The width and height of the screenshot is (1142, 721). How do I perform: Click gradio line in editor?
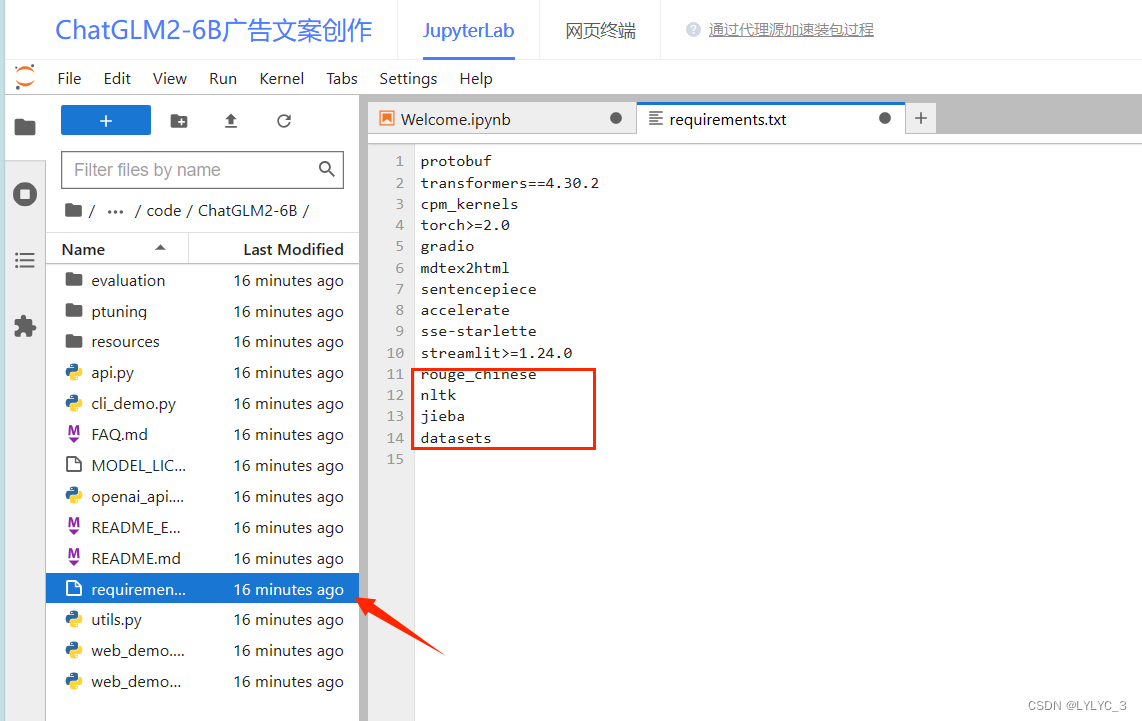pos(447,246)
